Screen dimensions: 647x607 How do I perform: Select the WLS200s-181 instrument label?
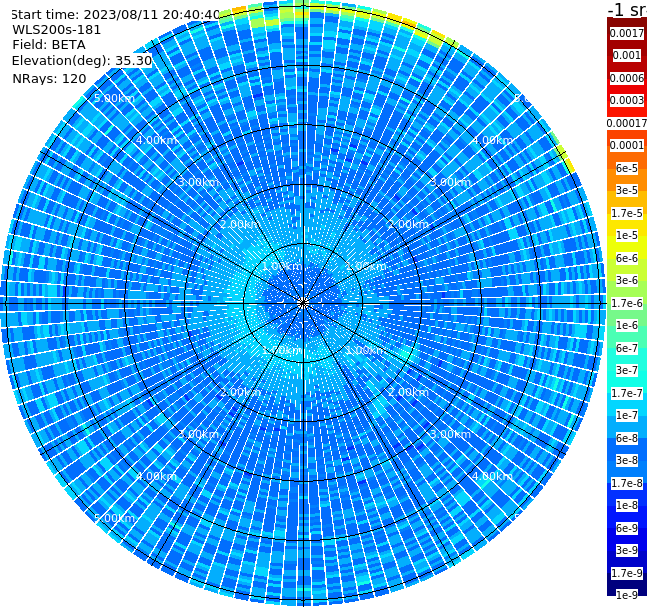(x=57, y=30)
